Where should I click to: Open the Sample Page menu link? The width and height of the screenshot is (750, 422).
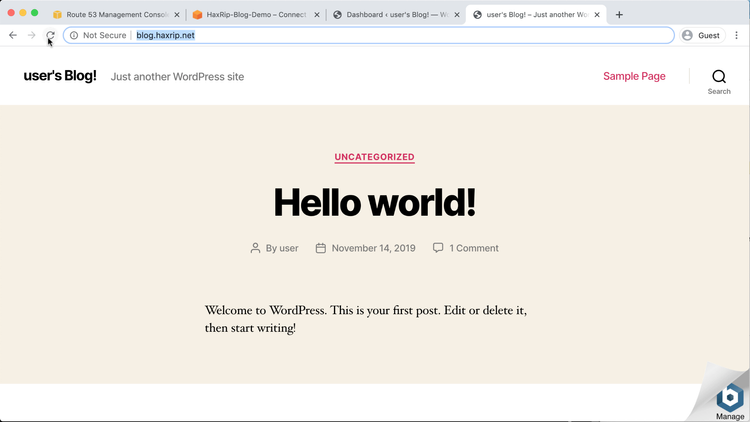634,76
